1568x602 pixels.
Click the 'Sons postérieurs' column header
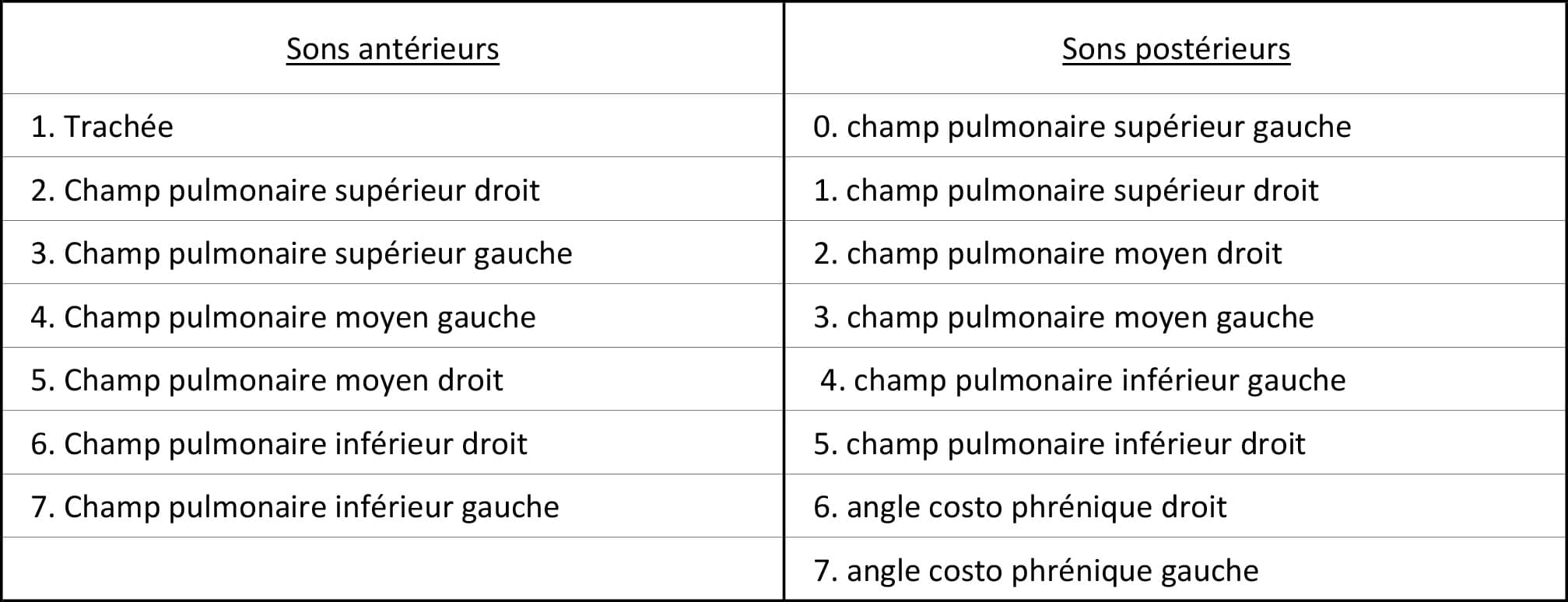coord(1176,48)
